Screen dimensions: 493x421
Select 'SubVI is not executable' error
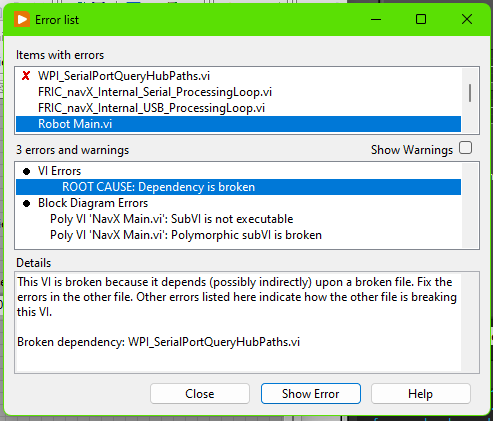238,219
